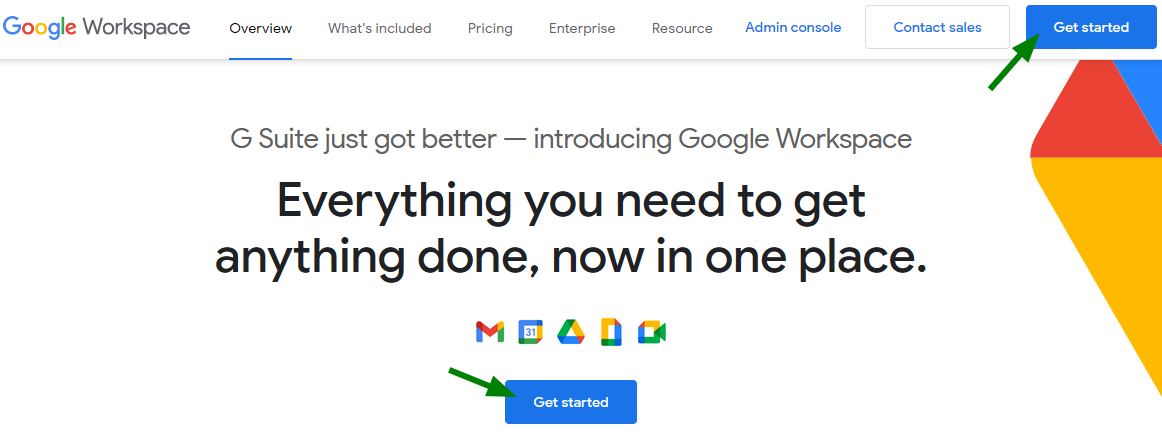Open the What's included tab

pyautogui.click(x=379, y=28)
